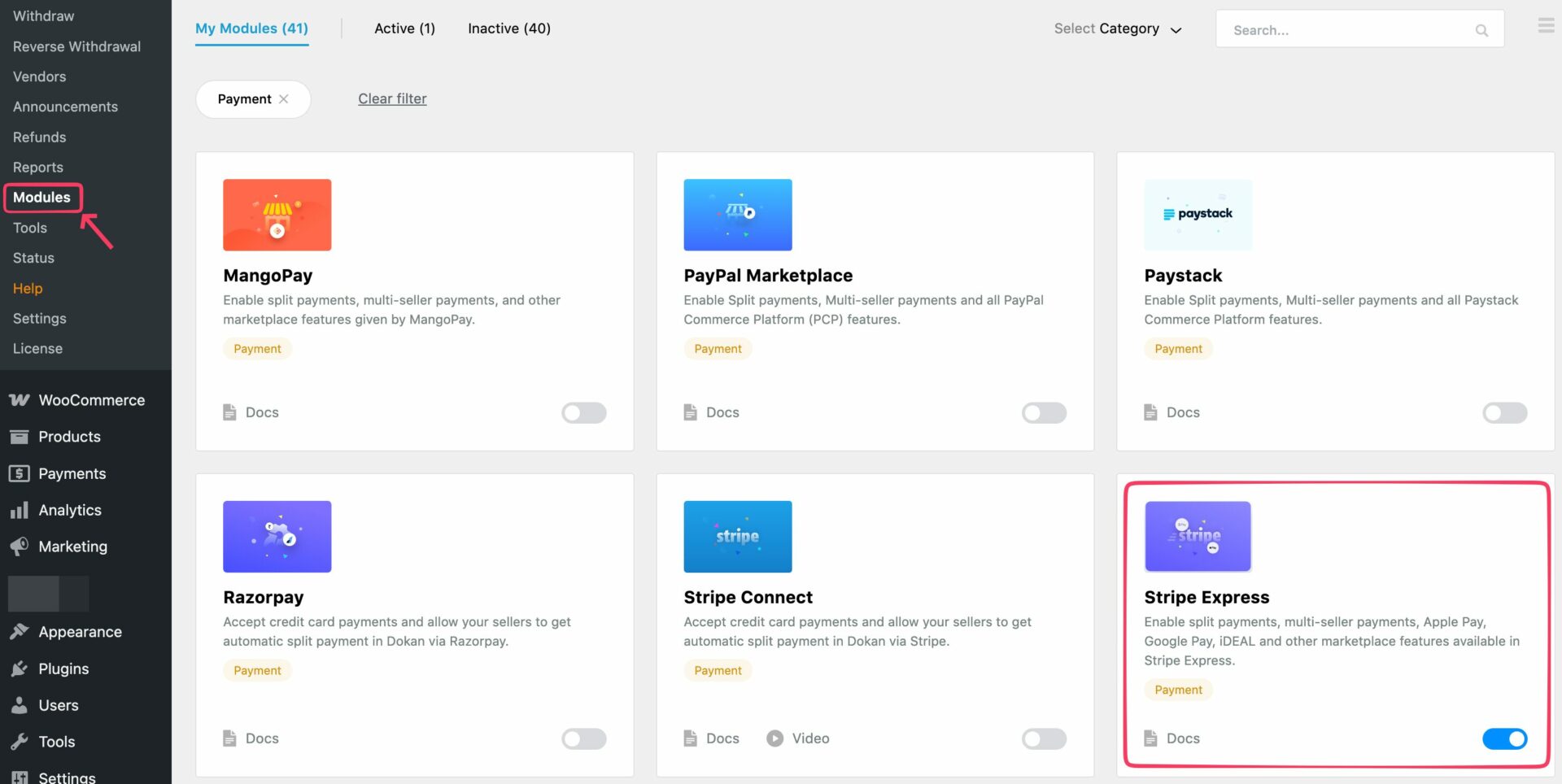Open Reports in the Dokan sidebar
1562x784 pixels.
tap(38, 168)
